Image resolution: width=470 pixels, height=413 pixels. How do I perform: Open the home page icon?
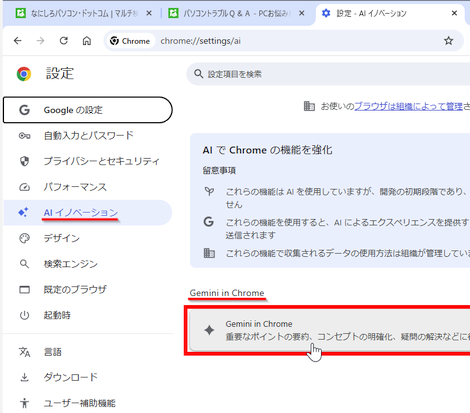pyautogui.click(x=87, y=41)
